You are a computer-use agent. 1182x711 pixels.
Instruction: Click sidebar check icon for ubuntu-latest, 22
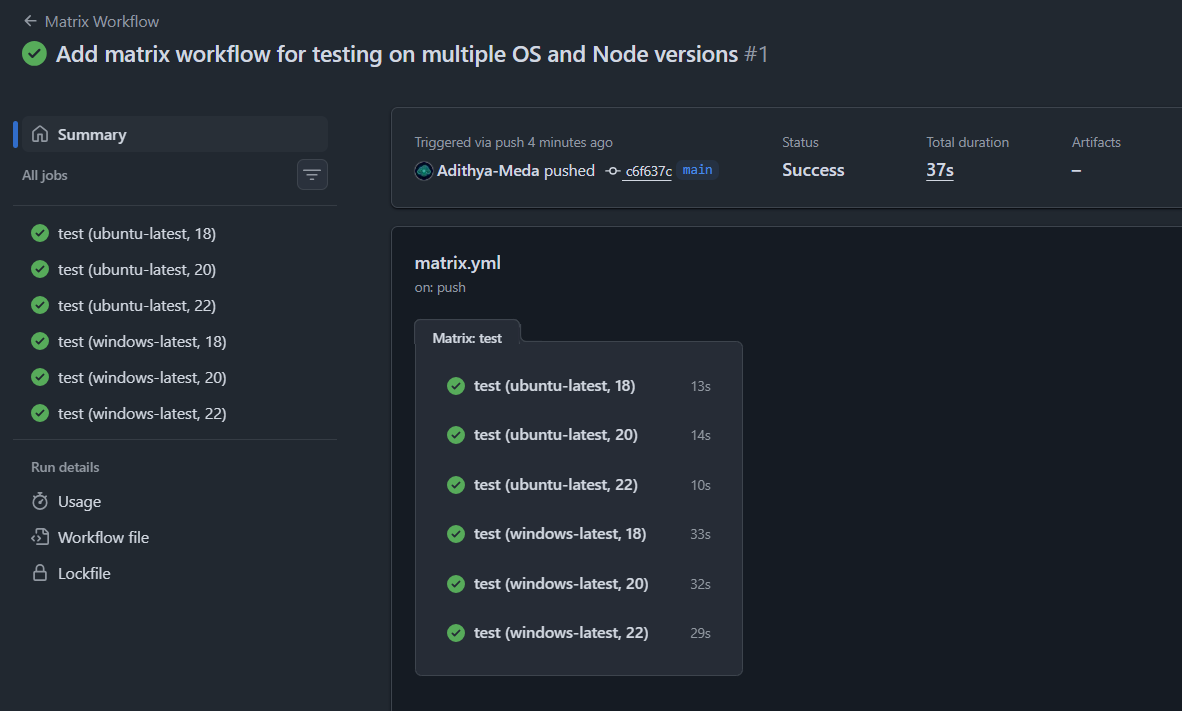[x=40, y=305]
